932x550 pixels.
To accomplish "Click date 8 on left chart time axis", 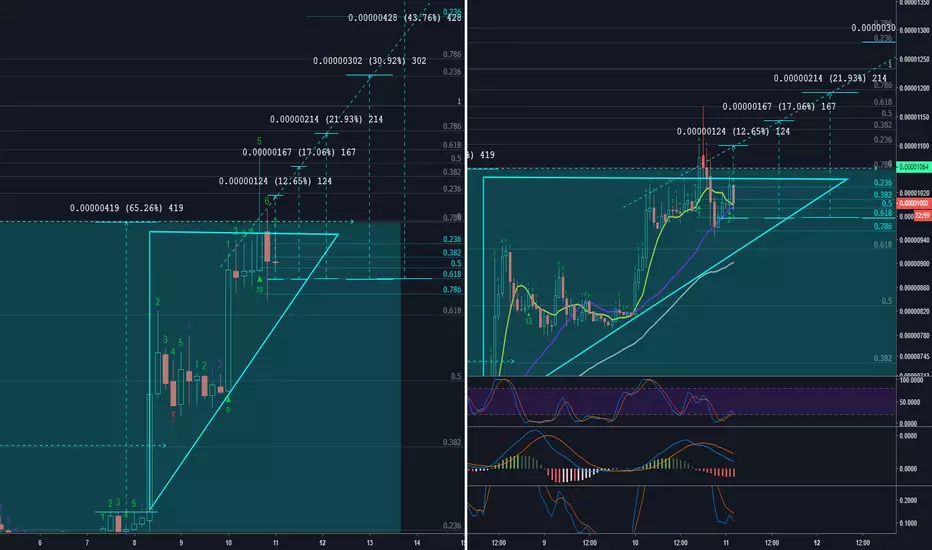I will 134,543.
